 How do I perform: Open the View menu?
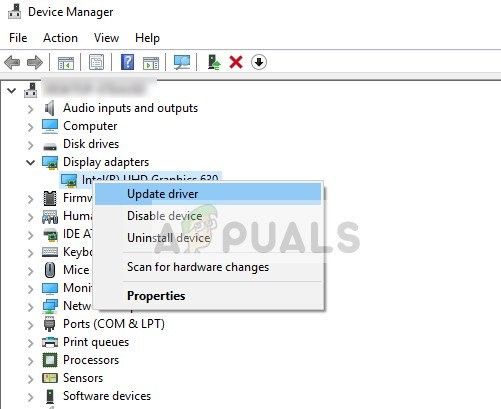click(106, 38)
